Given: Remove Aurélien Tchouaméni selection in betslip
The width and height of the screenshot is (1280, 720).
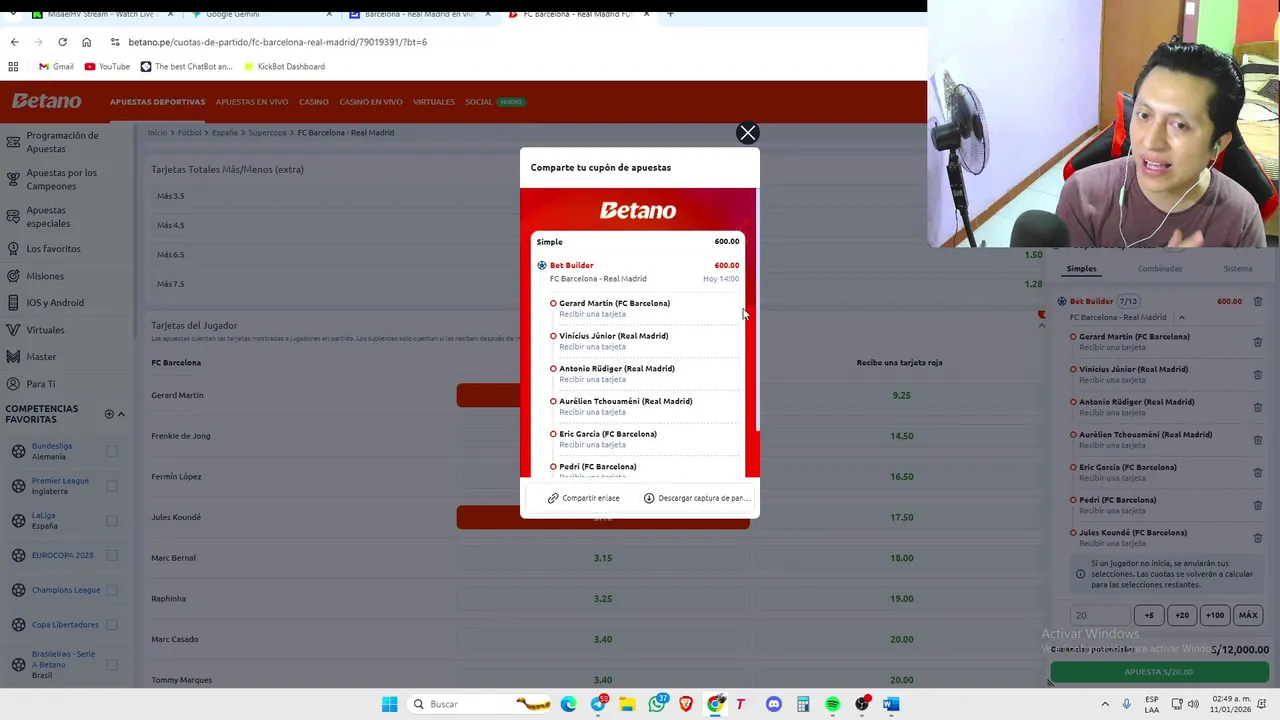Looking at the screenshot, I should [x=1257, y=440].
